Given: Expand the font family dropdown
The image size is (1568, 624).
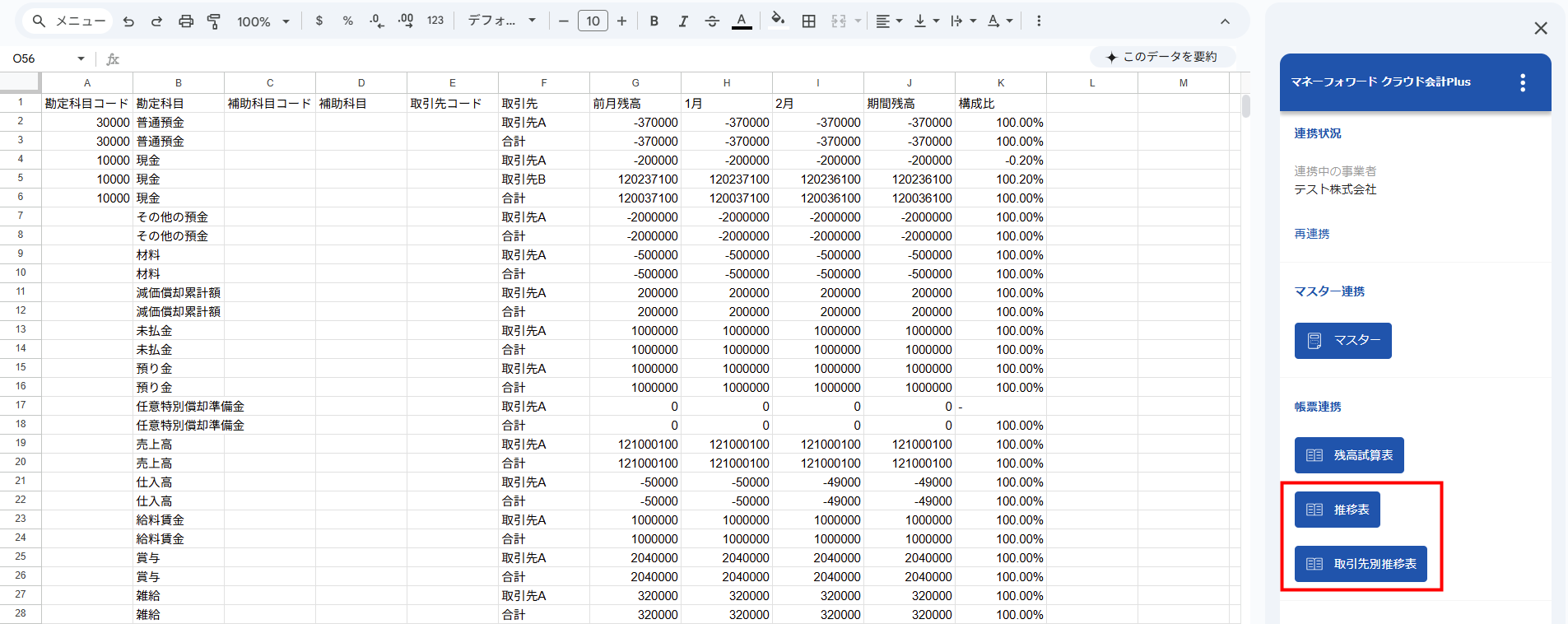Looking at the screenshot, I should (x=501, y=21).
